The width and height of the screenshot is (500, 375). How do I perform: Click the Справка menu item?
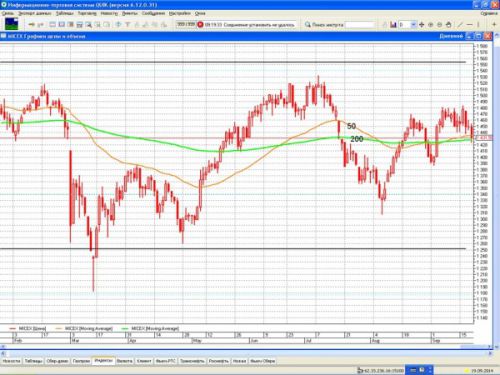point(489,13)
